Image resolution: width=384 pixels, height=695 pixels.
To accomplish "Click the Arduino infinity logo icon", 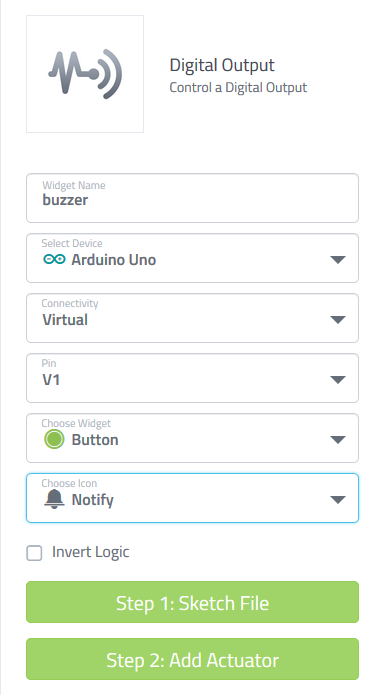I will click(x=54, y=259).
